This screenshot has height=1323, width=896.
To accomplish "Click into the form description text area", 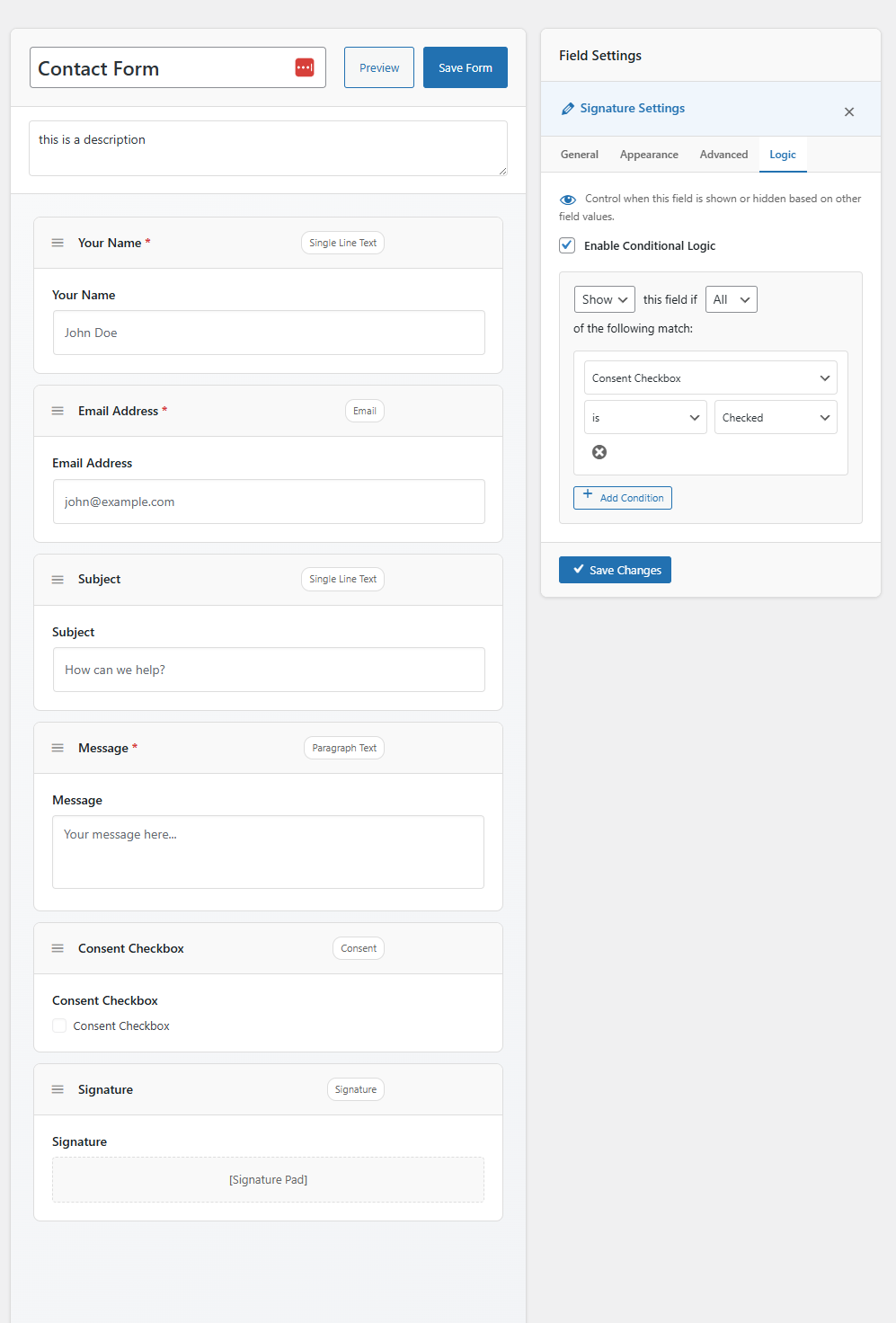I will point(268,147).
